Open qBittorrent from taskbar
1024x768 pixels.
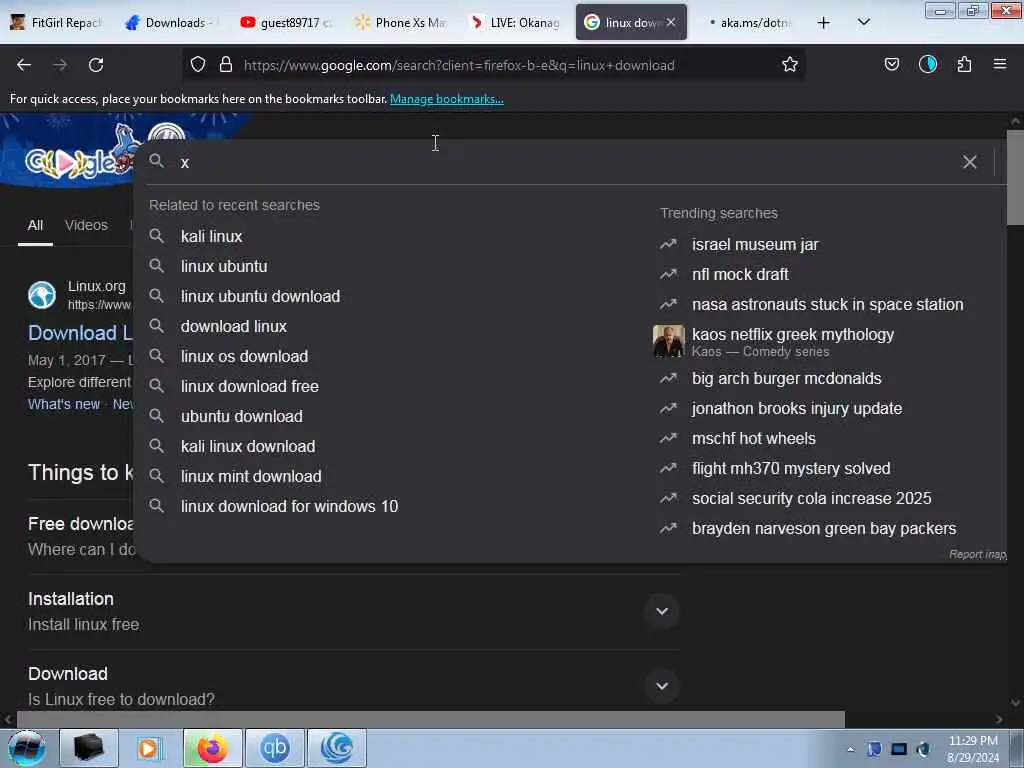click(x=274, y=748)
